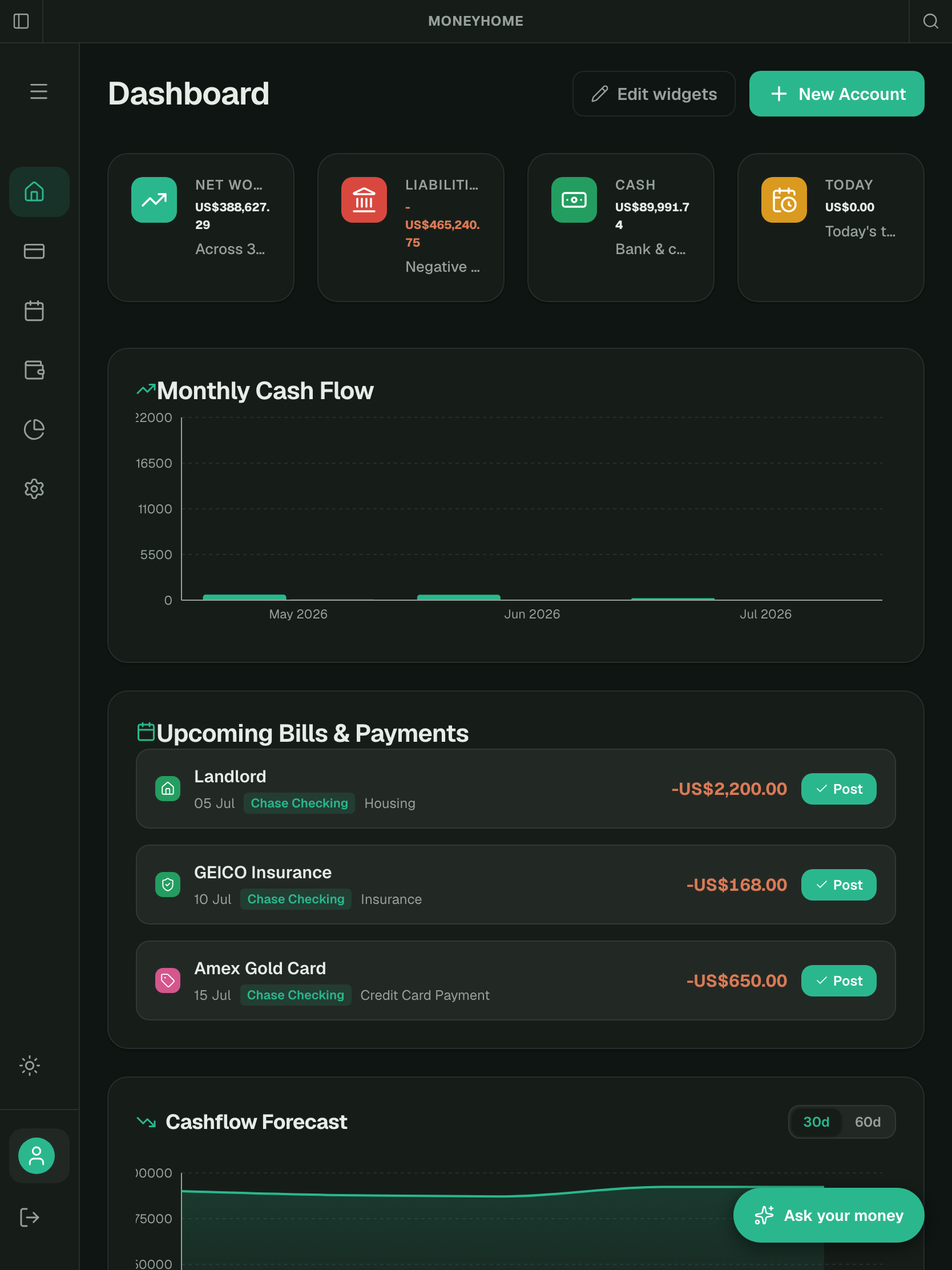952x1270 pixels.
Task: Click the May 2026 cash flow bar
Action: 244,597
